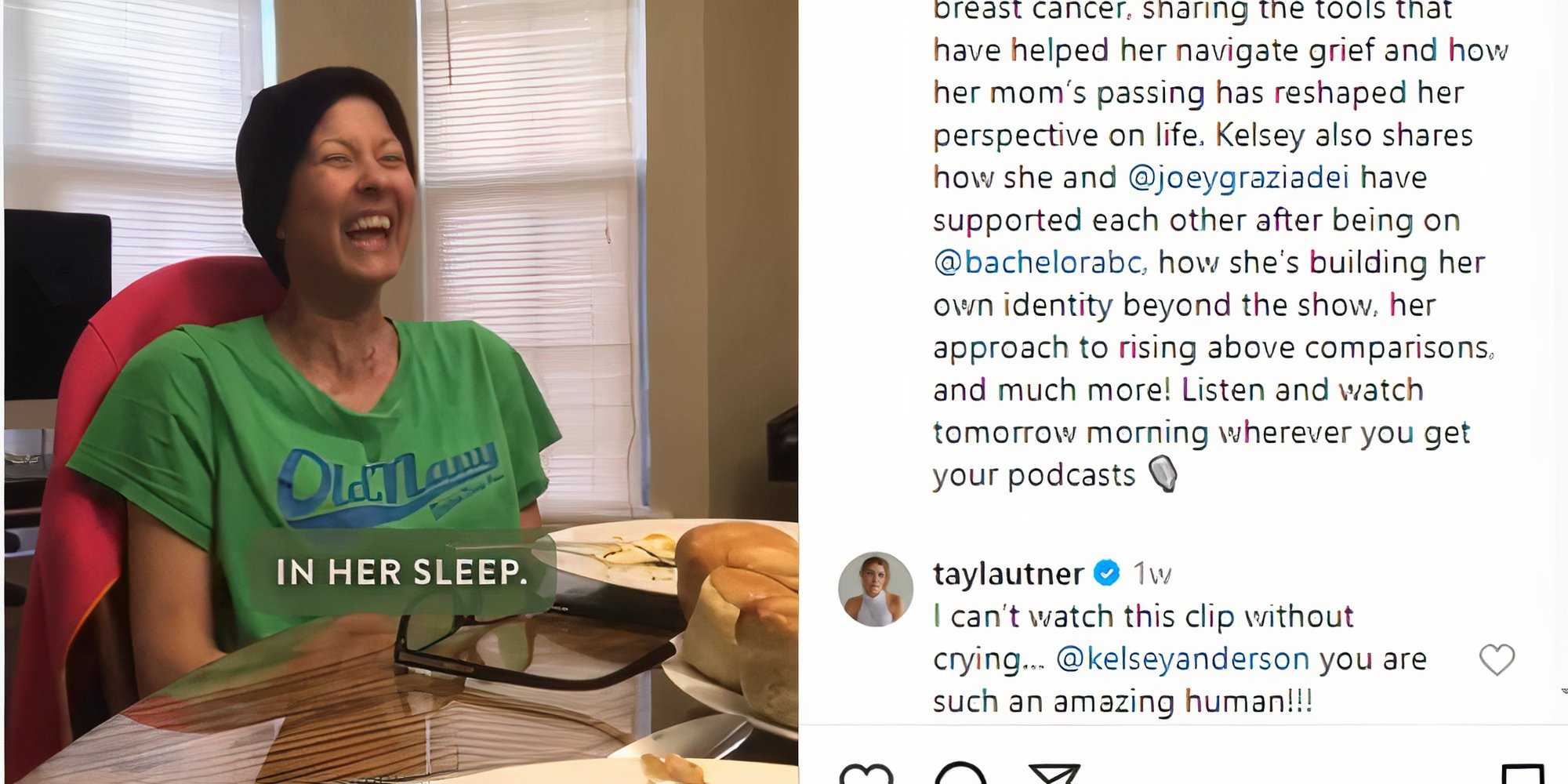The image size is (1568, 784).
Task: Open the @bachelorabc mention in caption
Action: pyautogui.click(x=1040, y=263)
